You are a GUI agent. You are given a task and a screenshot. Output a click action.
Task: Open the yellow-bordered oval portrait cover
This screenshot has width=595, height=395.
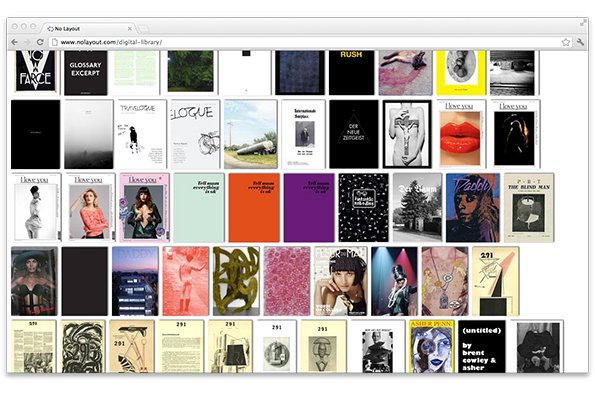[461, 72]
